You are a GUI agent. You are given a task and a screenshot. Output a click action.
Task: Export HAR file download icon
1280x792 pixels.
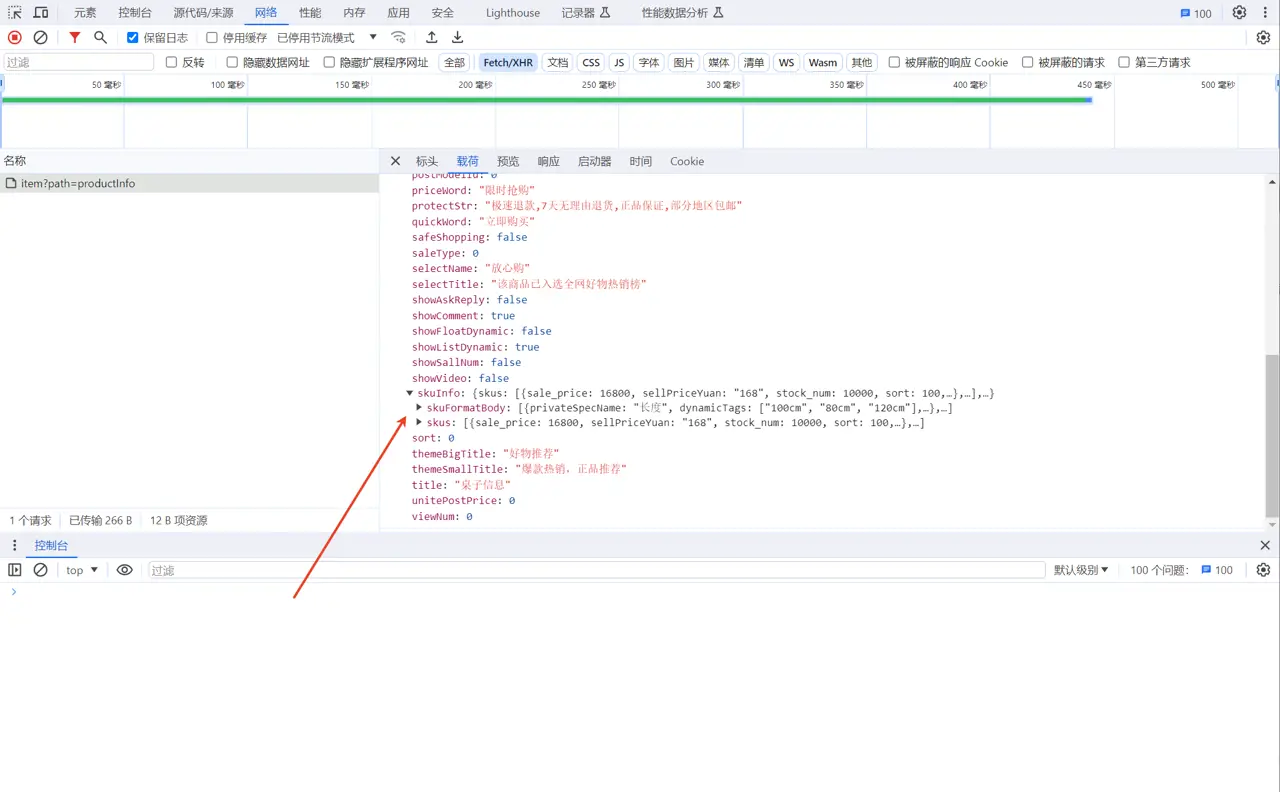tap(458, 37)
